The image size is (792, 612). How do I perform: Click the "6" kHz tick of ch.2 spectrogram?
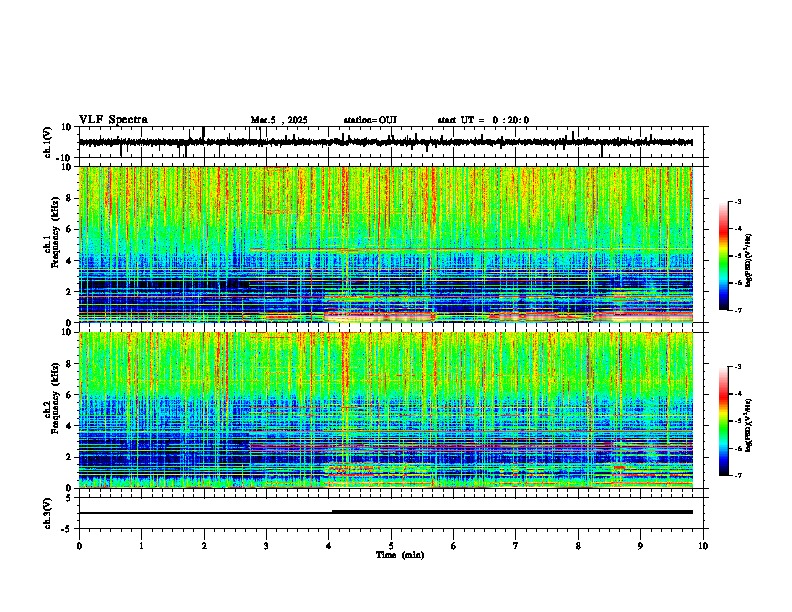coord(69,395)
